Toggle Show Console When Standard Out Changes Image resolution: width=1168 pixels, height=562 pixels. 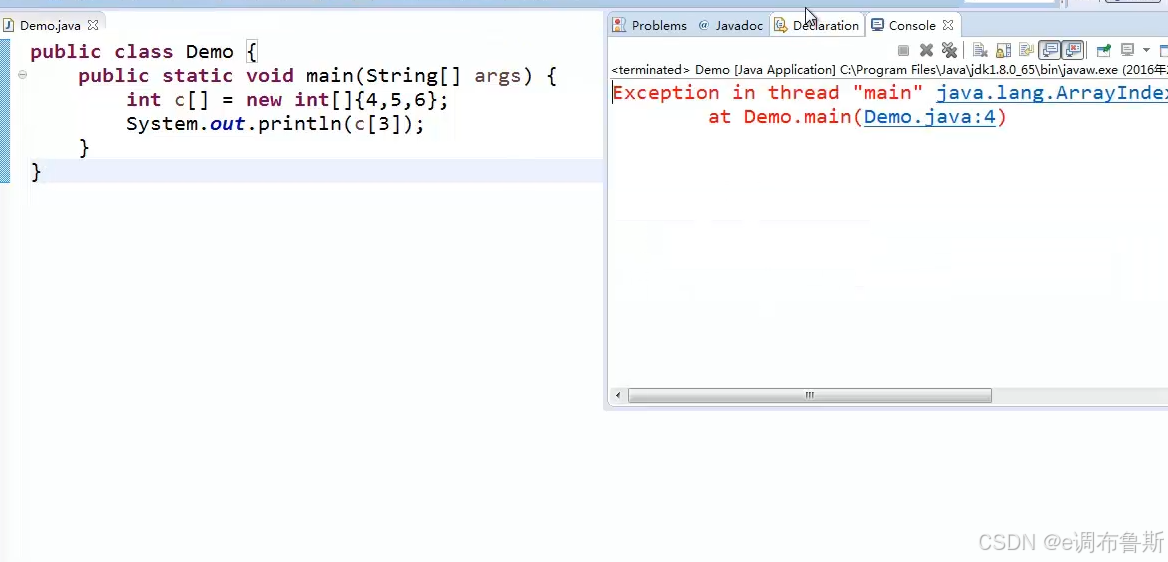[x=1050, y=50]
